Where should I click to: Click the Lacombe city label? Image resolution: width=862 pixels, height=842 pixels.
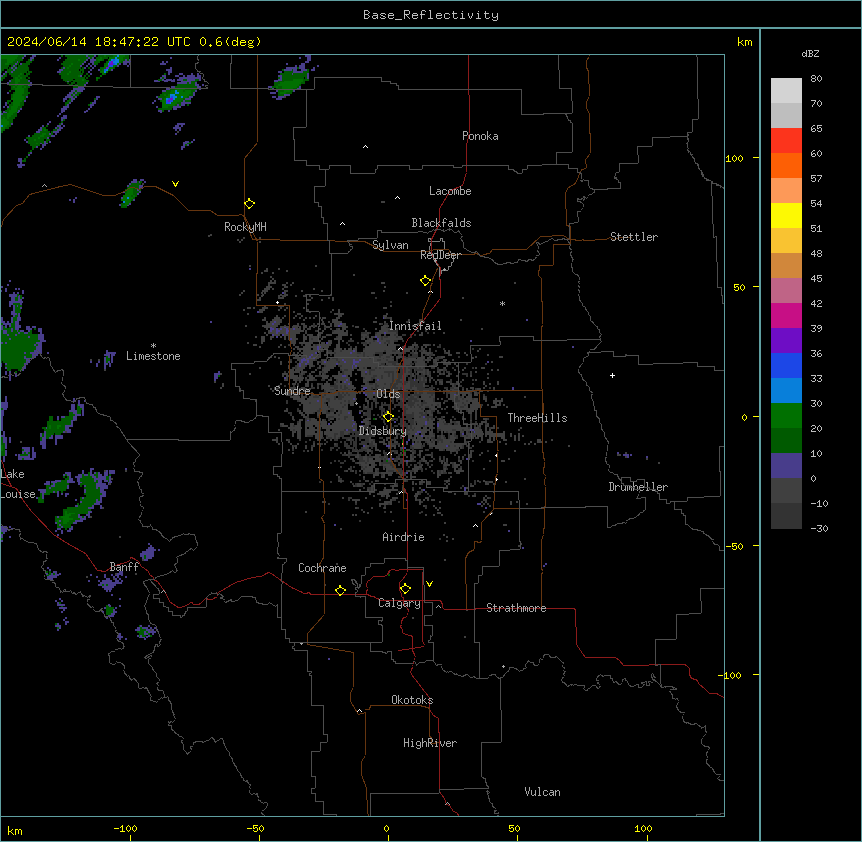pos(450,191)
